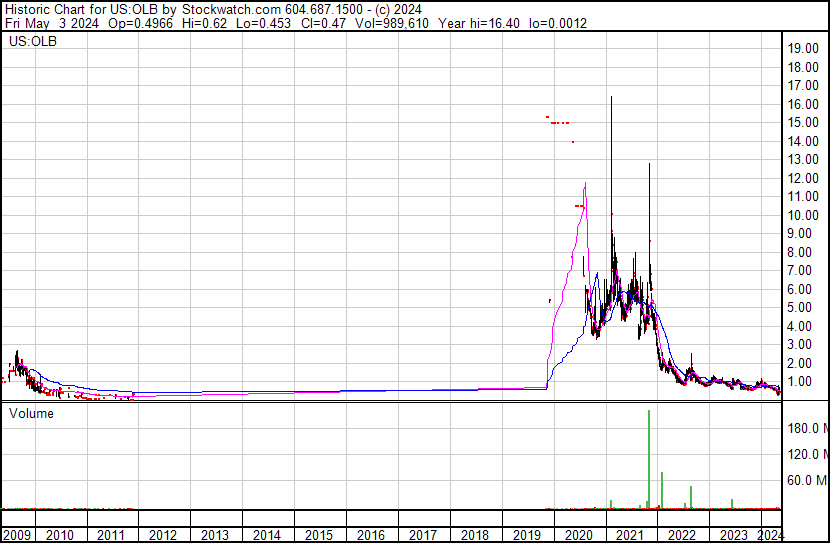Select the 2012 year label on time axis
This screenshot has height=543, width=830.
162,535
